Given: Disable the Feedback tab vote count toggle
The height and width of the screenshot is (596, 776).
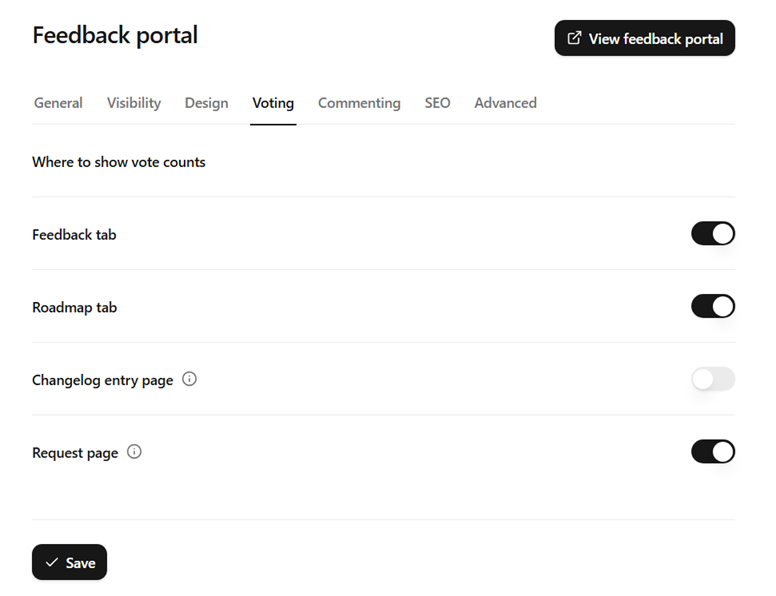Looking at the screenshot, I should pyautogui.click(x=713, y=234).
